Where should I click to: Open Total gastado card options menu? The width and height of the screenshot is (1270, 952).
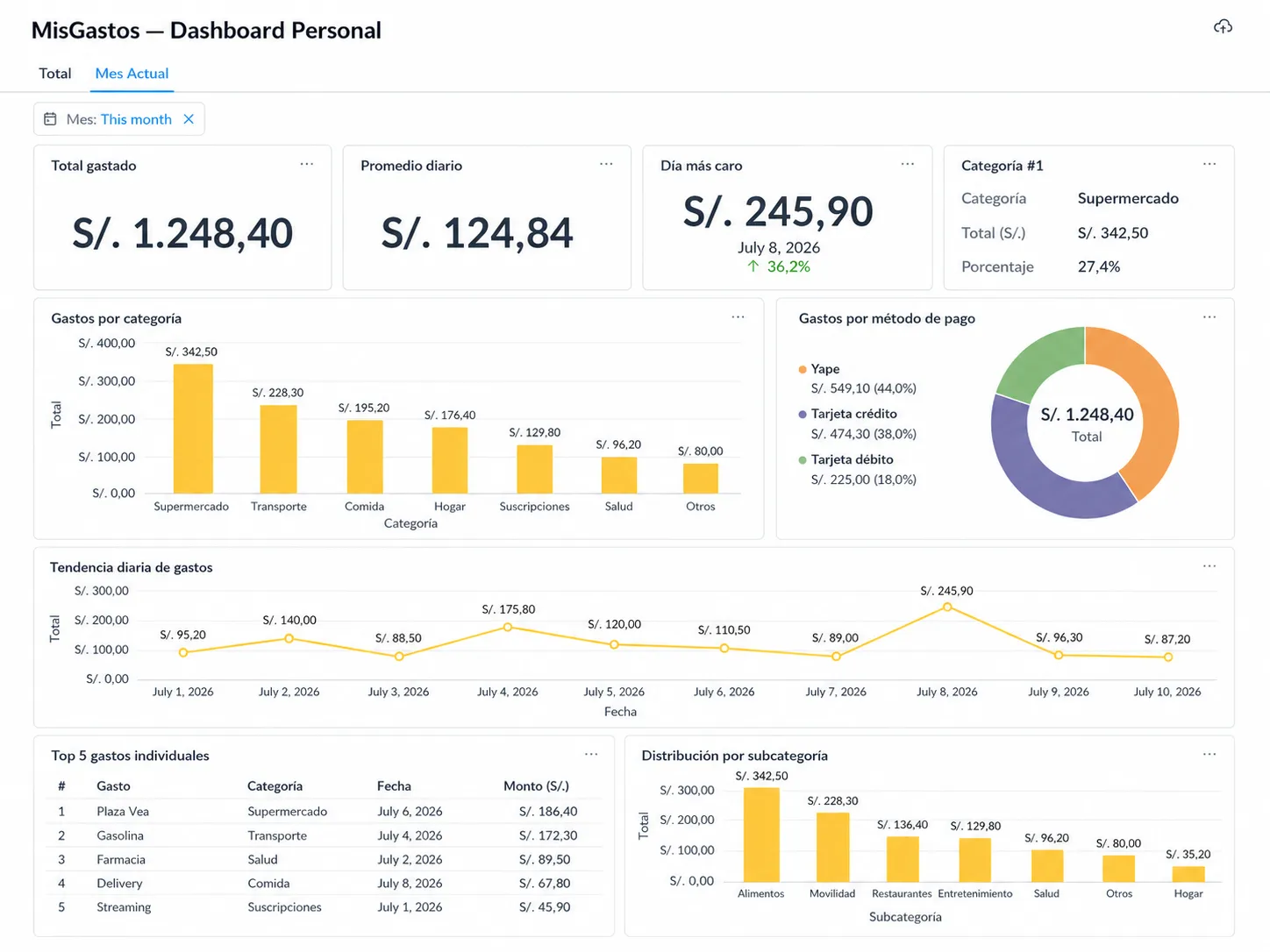[307, 164]
